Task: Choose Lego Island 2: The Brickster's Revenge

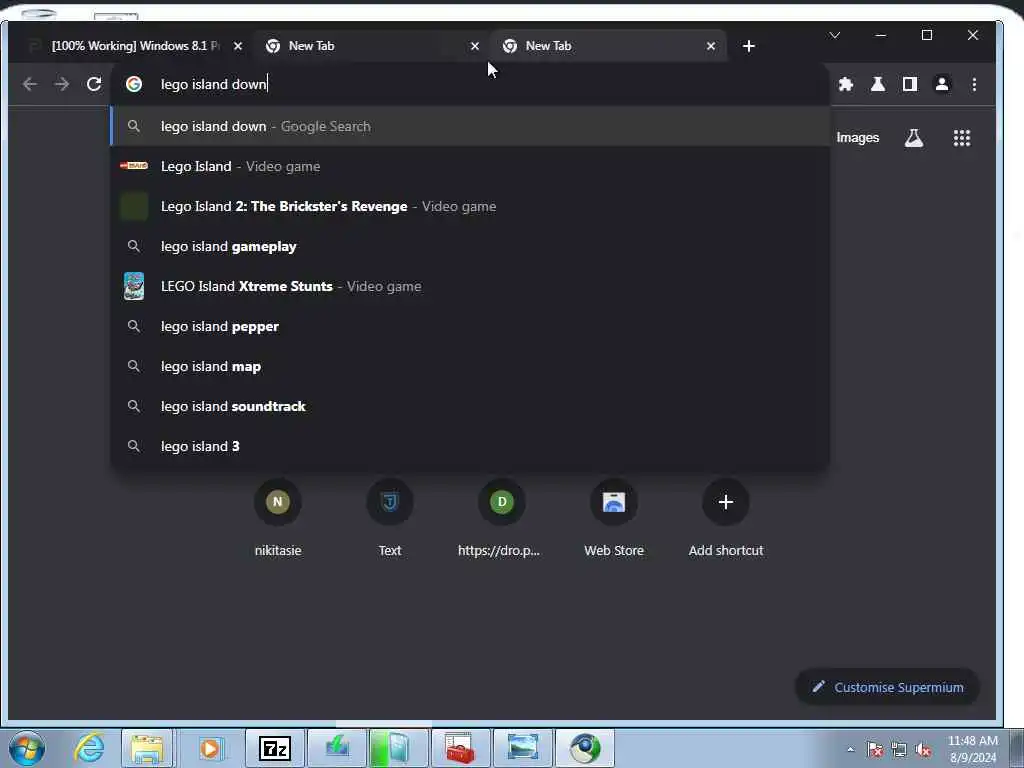Action: pyautogui.click(x=470, y=206)
